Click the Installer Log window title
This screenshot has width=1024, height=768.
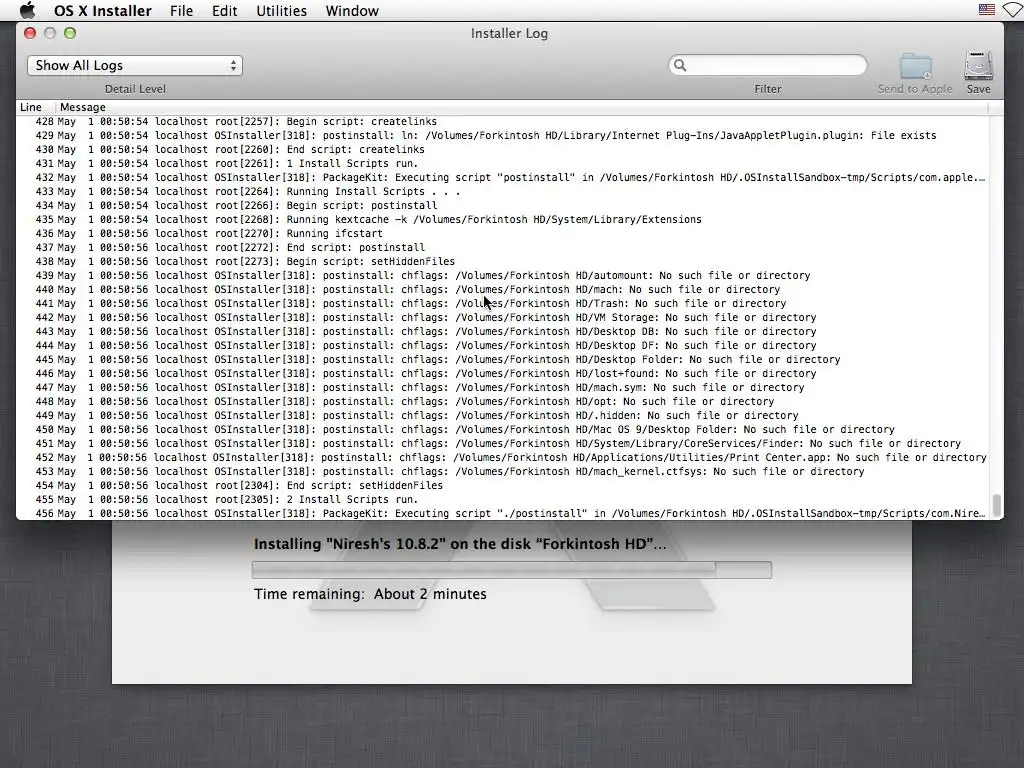coord(509,33)
